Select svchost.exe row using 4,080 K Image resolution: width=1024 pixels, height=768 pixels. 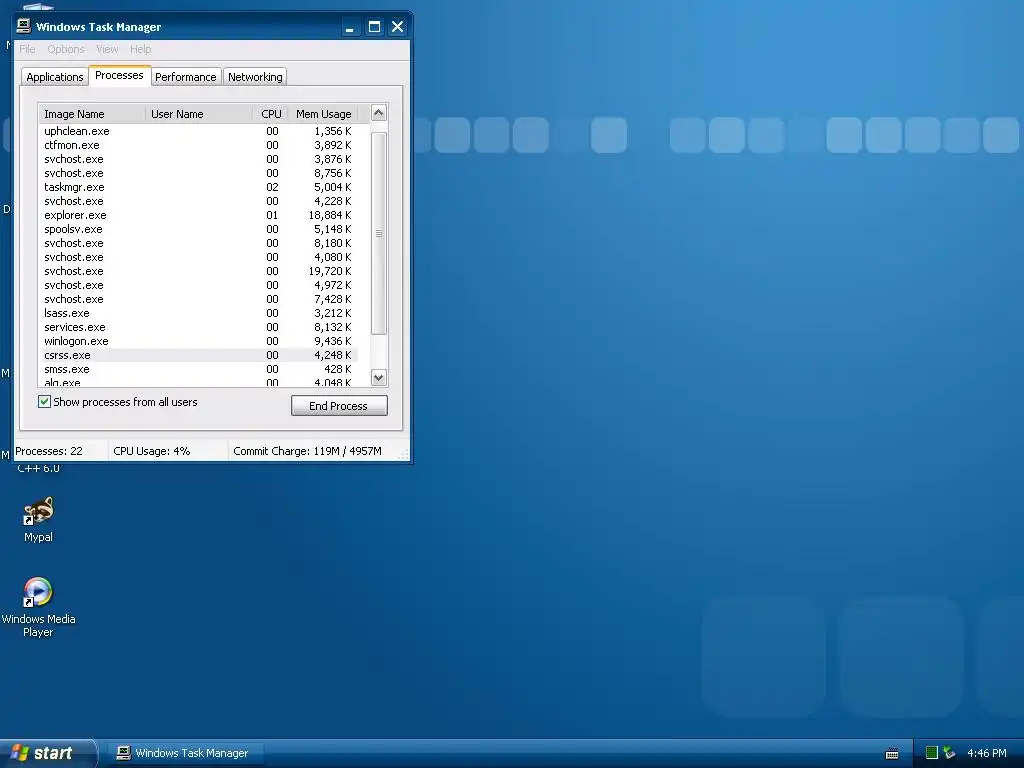pos(198,257)
